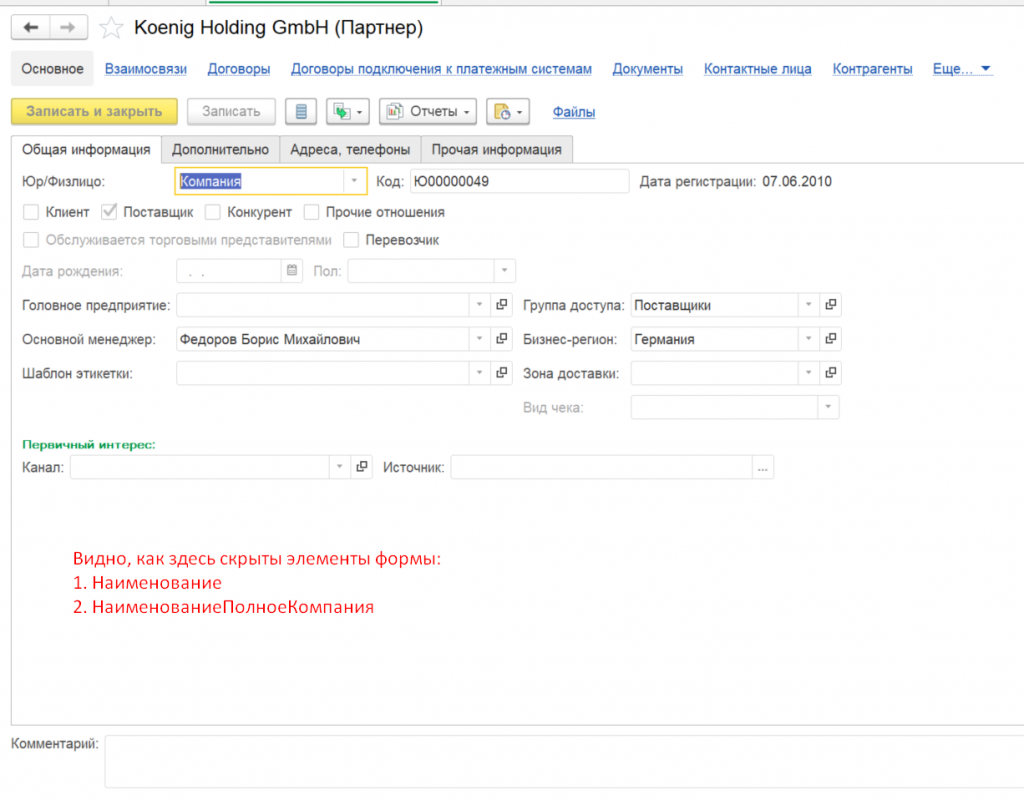The image size is (1024, 800).
Task: Toggle the Конкурент checkbox
Action: coord(212,212)
